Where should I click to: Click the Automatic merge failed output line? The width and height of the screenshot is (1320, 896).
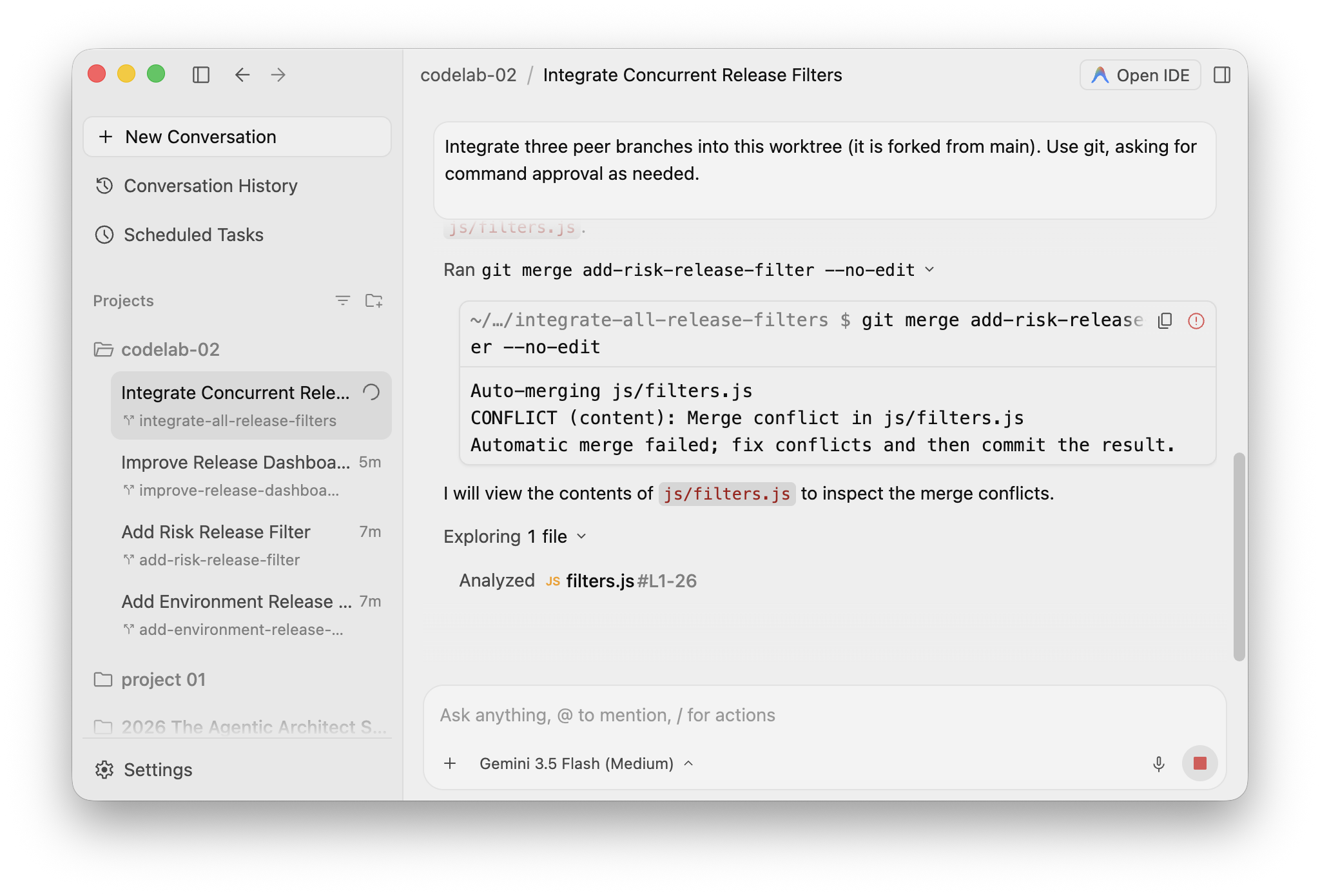822,445
